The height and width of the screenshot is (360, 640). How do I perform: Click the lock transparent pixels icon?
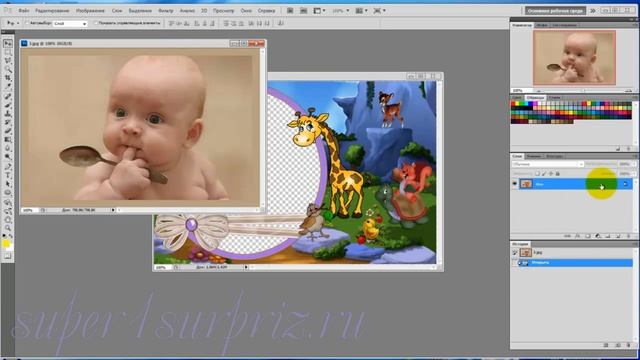[537, 173]
